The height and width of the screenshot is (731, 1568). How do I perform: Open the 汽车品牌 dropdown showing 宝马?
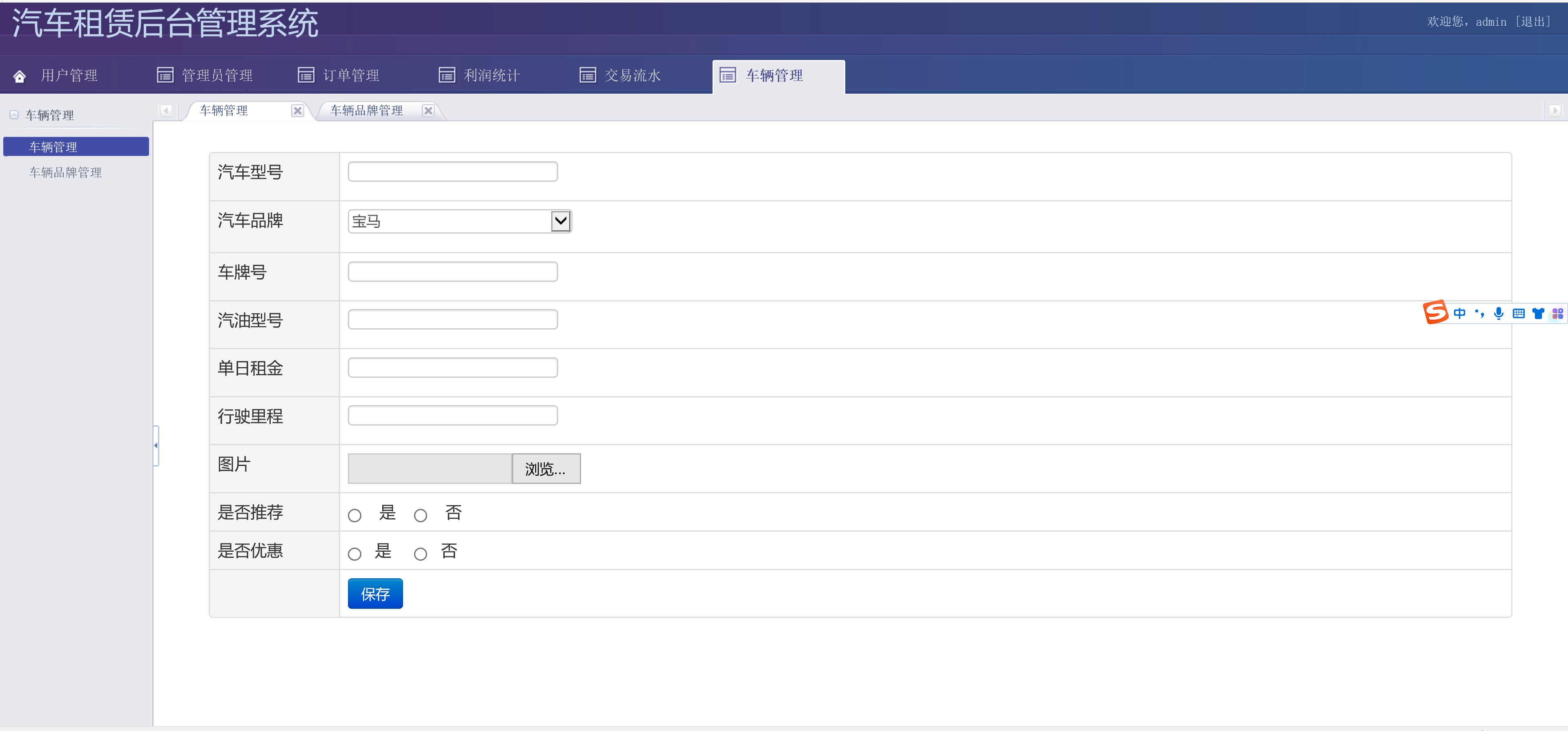[459, 221]
